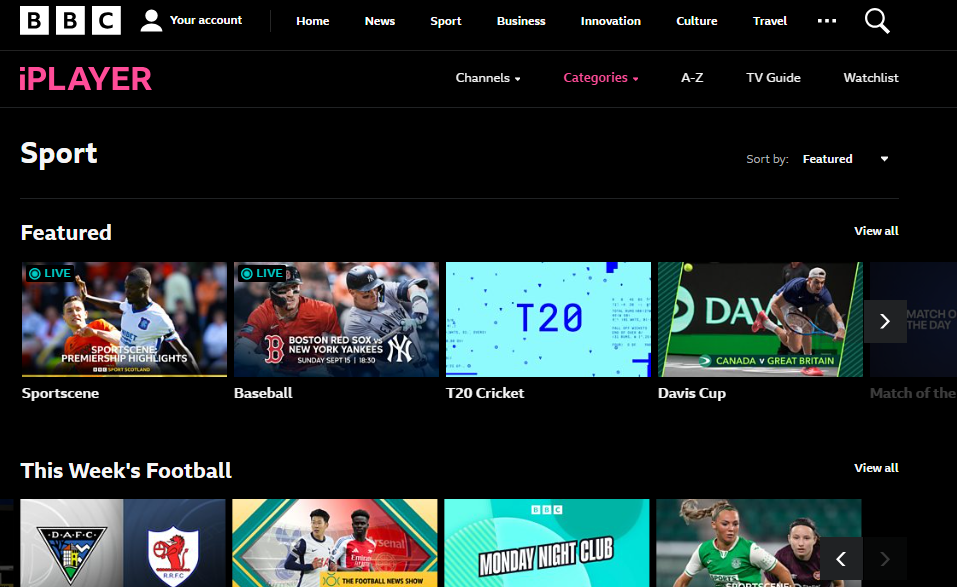Open the Sportscene thumbnail

click(125, 319)
